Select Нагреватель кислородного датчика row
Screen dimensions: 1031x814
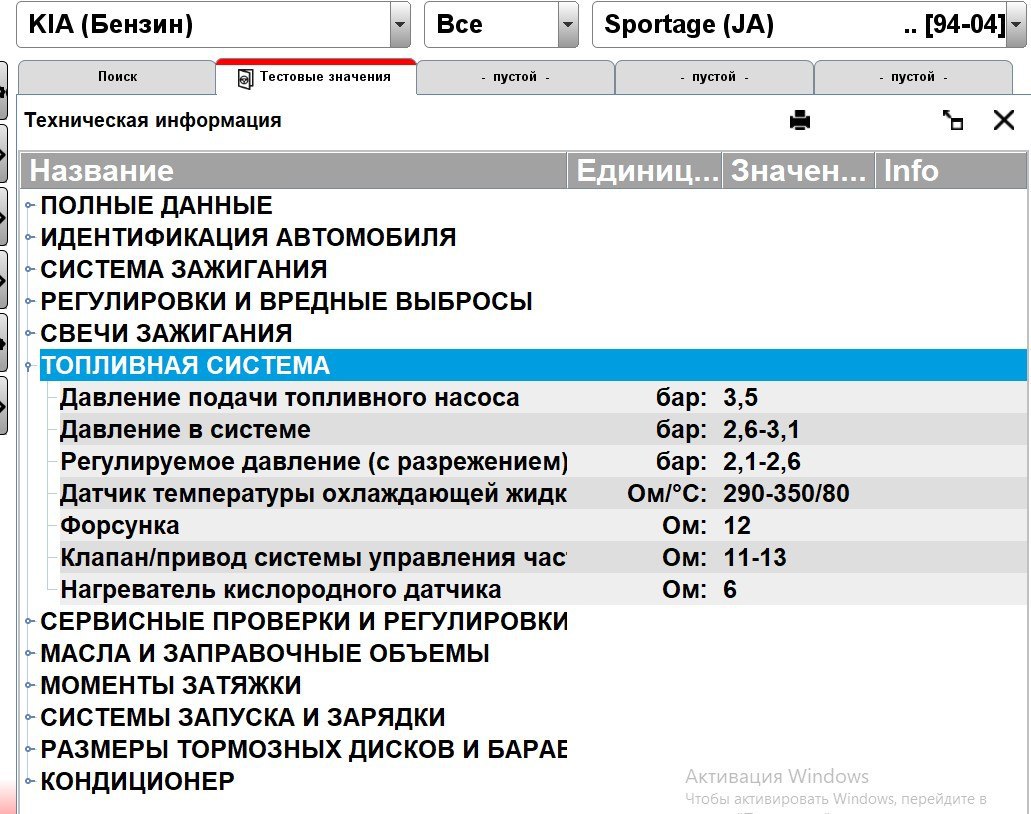tap(542, 589)
